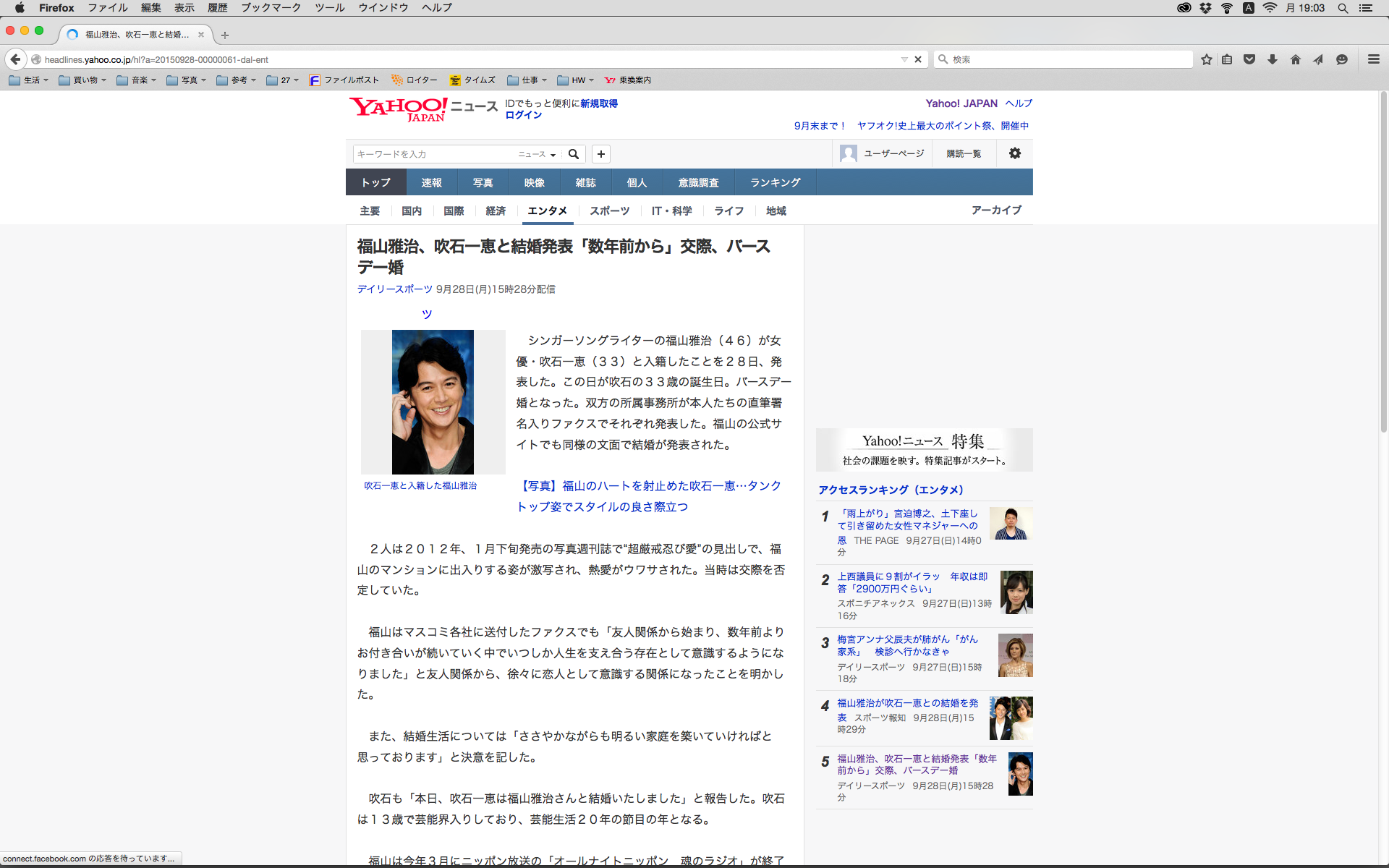Switch to the スポーツ category tab
The height and width of the screenshot is (868, 1389).
[x=609, y=210]
